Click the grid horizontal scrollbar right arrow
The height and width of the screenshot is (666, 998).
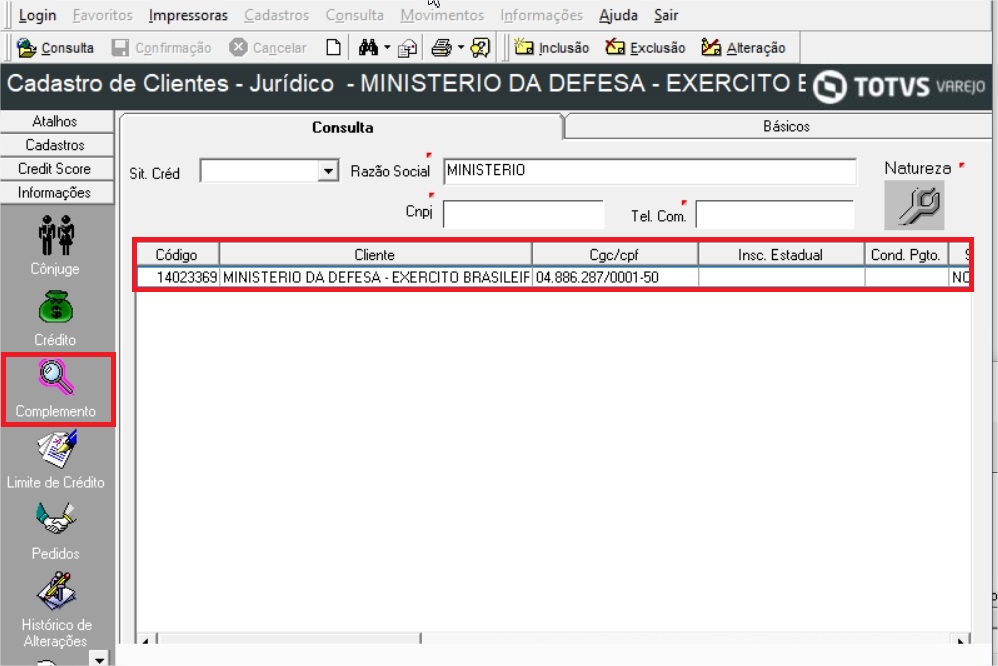tap(960, 640)
